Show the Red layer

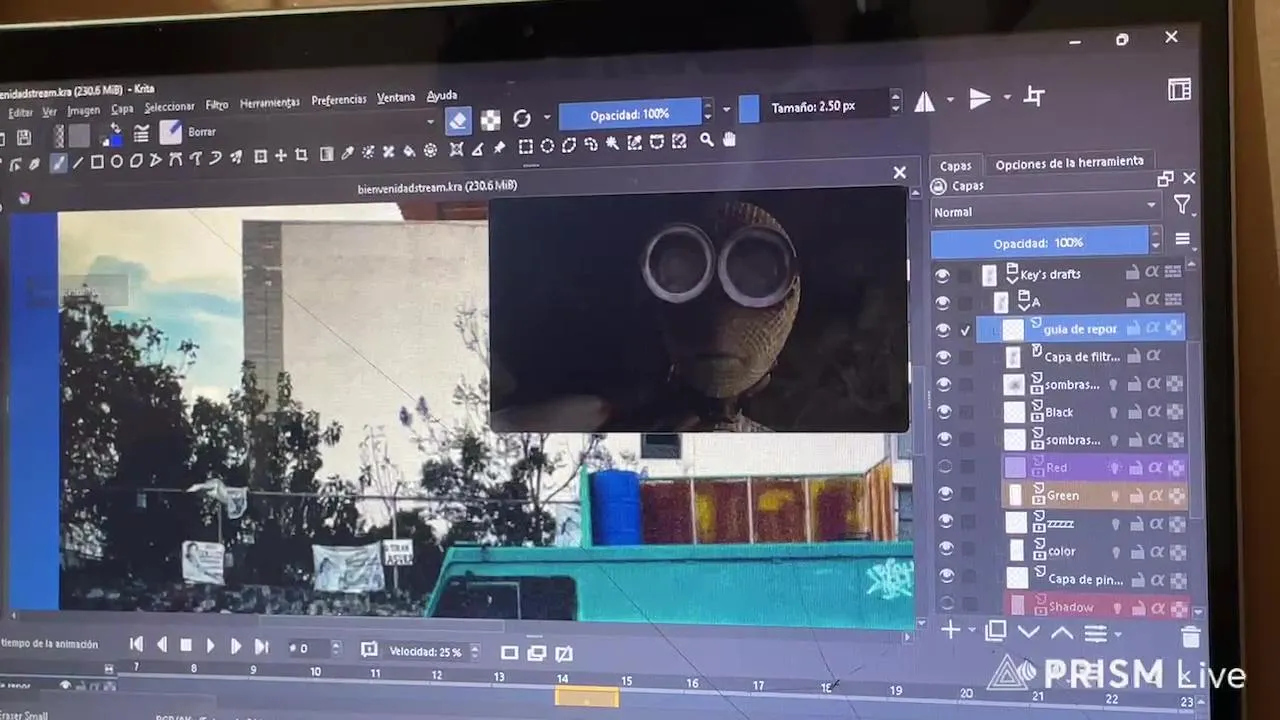tap(944, 466)
